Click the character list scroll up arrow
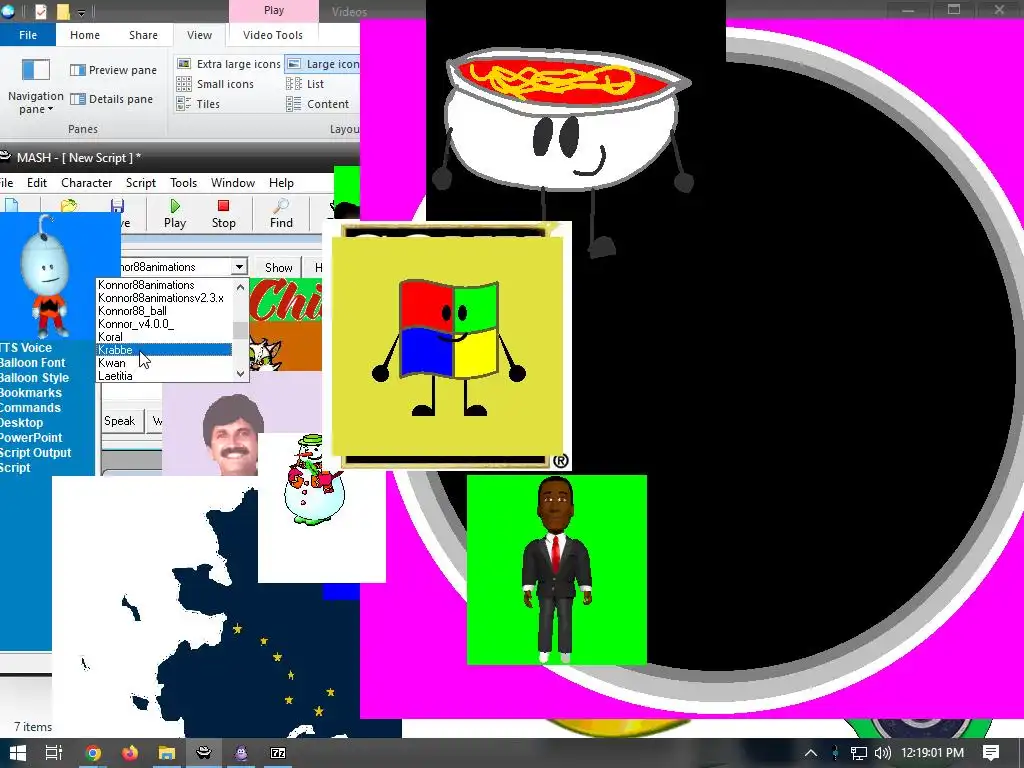Image resolution: width=1024 pixels, height=768 pixels. 240,287
